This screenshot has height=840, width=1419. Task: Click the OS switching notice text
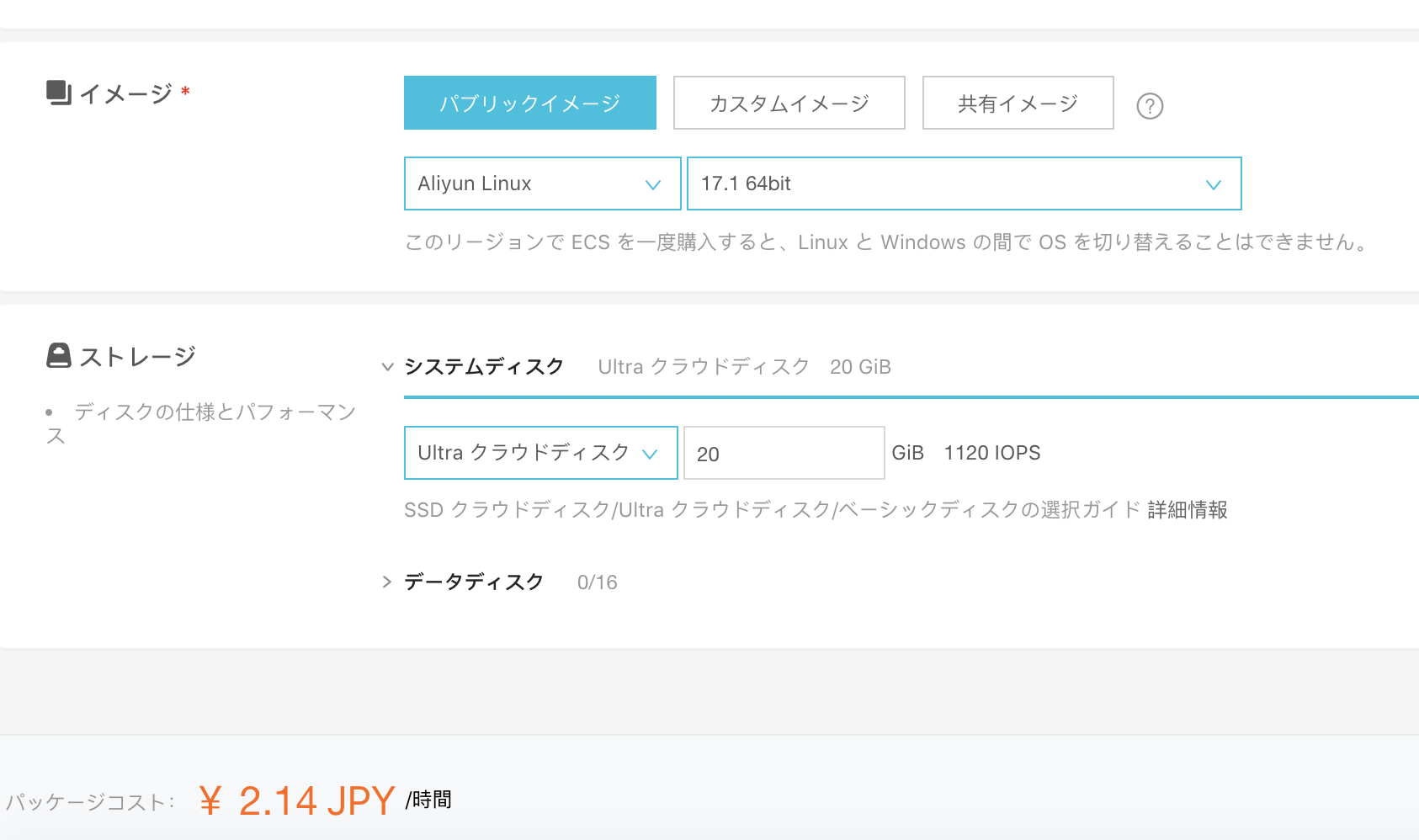pyautogui.click(x=888, y=242)
